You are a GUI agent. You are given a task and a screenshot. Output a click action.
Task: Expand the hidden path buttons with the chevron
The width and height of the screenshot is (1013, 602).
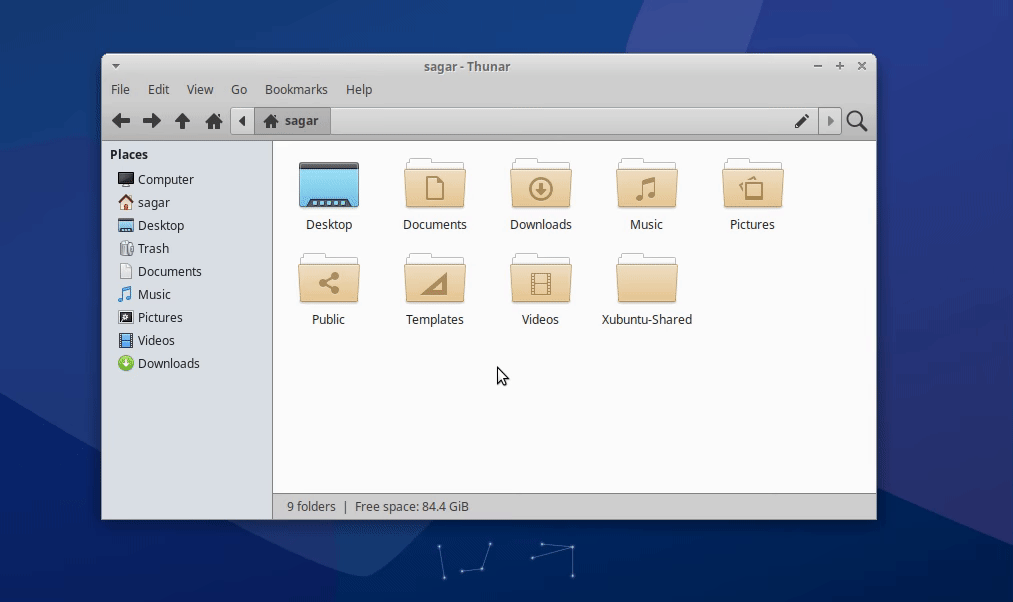(x=830, y=120)
